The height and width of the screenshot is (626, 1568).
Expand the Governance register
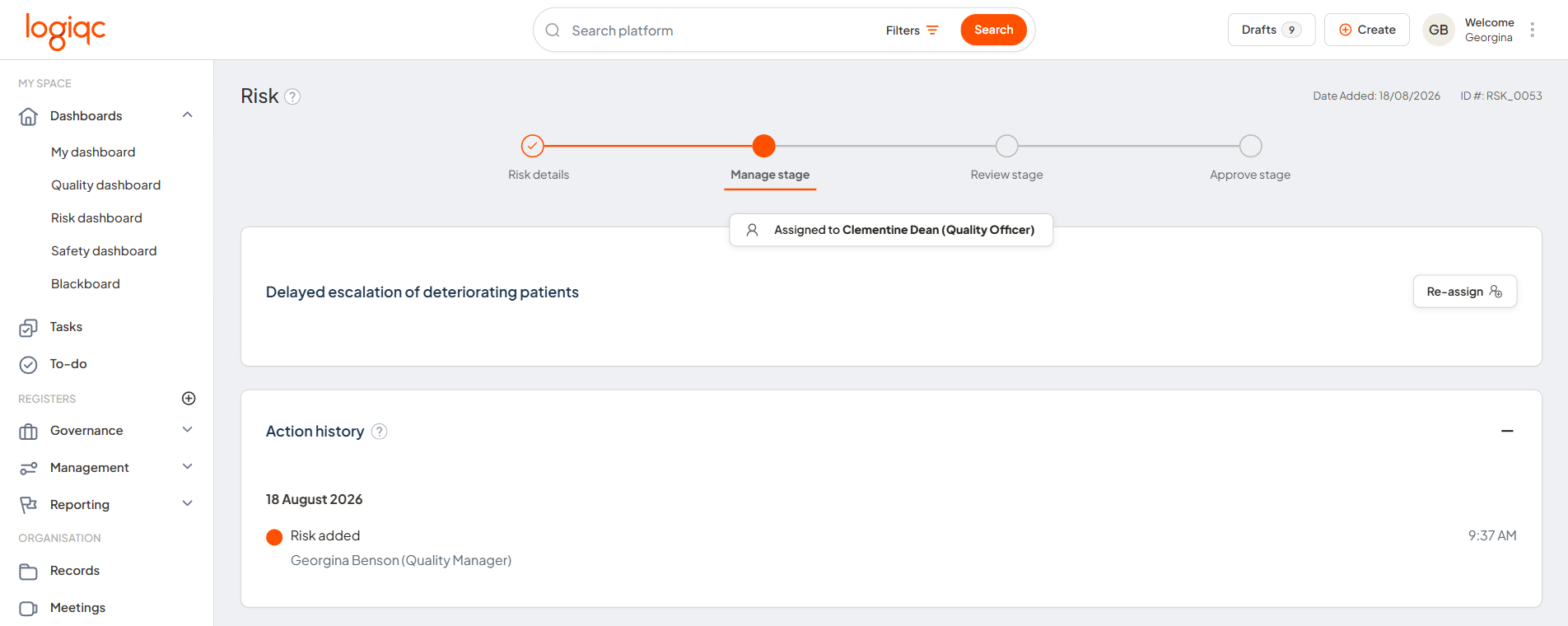point(188,430)
